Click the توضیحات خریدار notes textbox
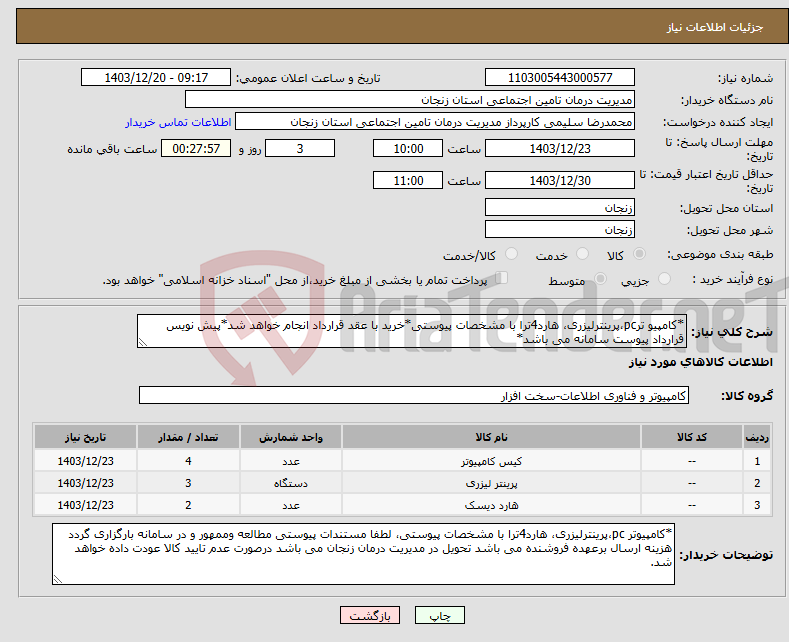Image resolution: width=789 pixels, height=642 pixels. tap(363, 553)
